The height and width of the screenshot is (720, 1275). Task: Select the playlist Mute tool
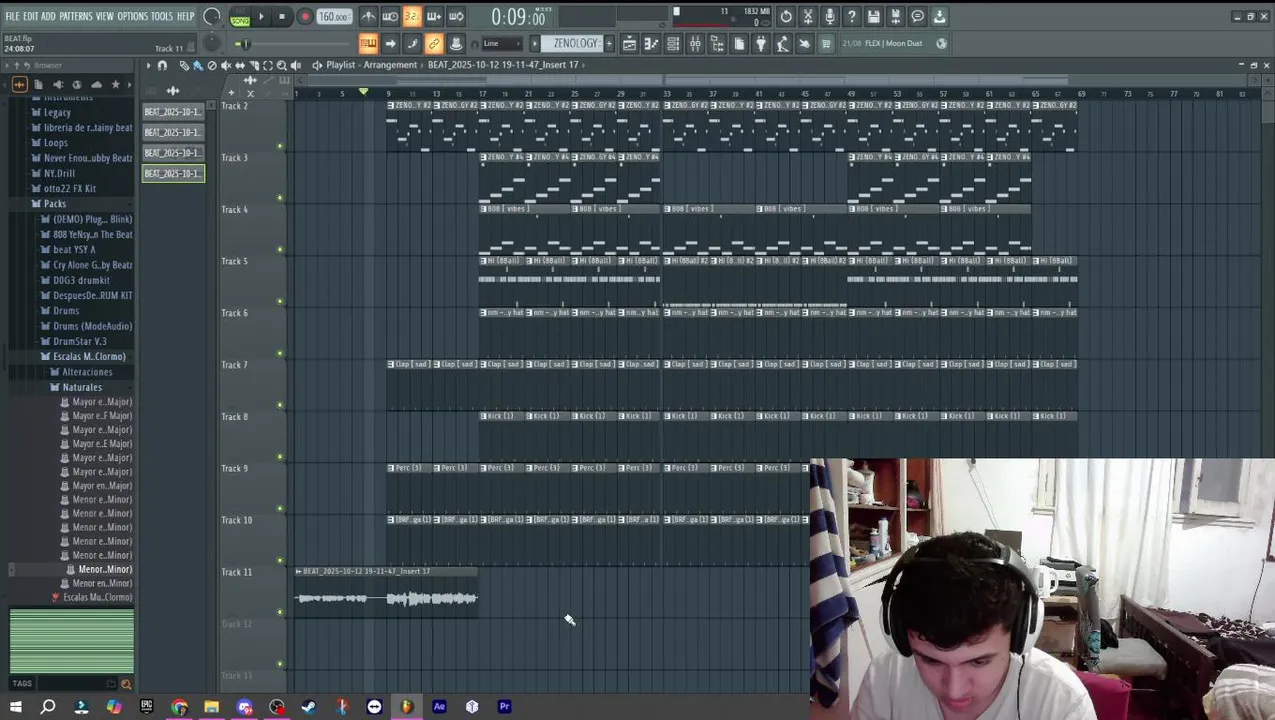coord(226,65)
